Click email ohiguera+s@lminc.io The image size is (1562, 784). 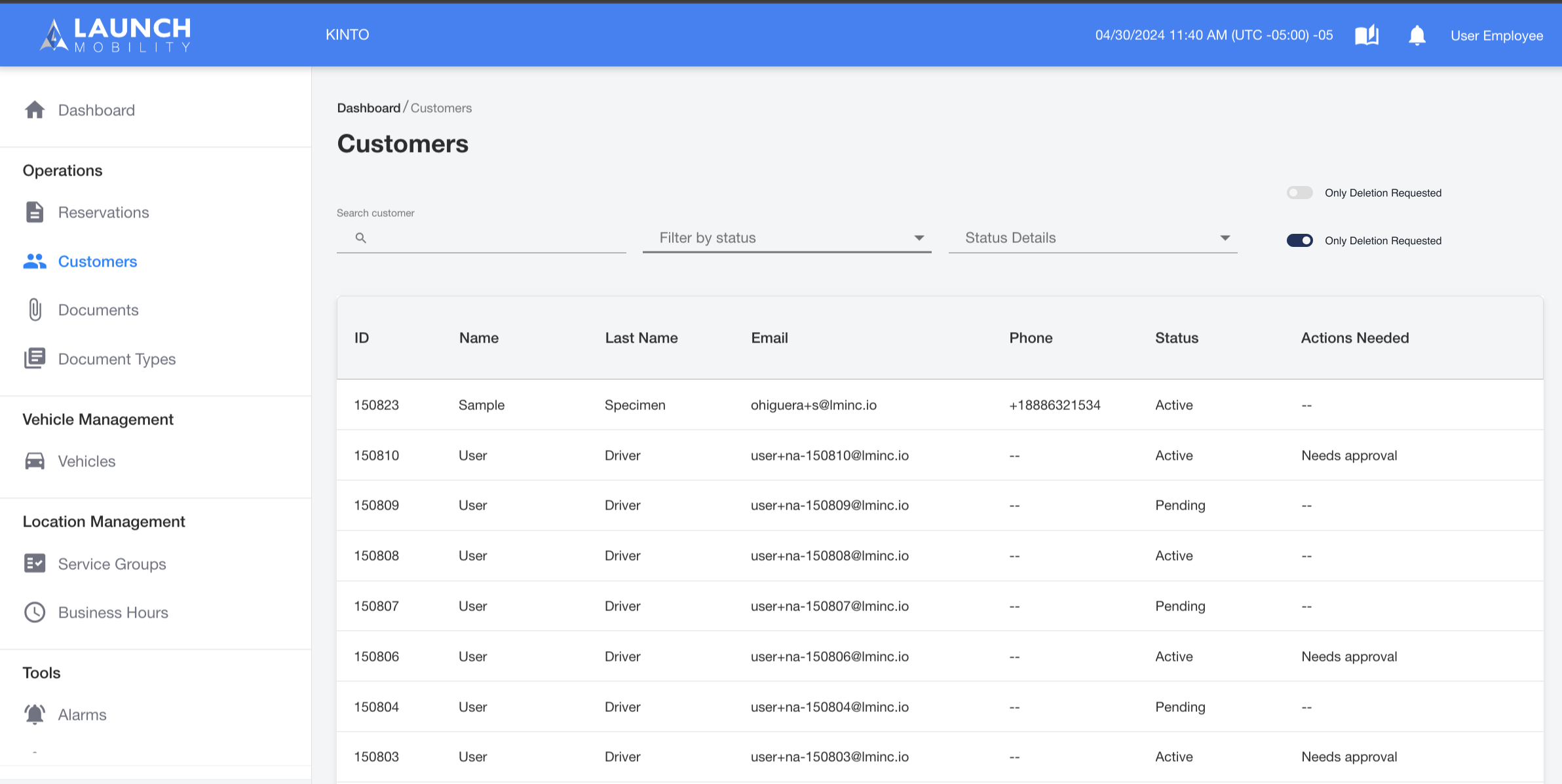click(814, 405)
